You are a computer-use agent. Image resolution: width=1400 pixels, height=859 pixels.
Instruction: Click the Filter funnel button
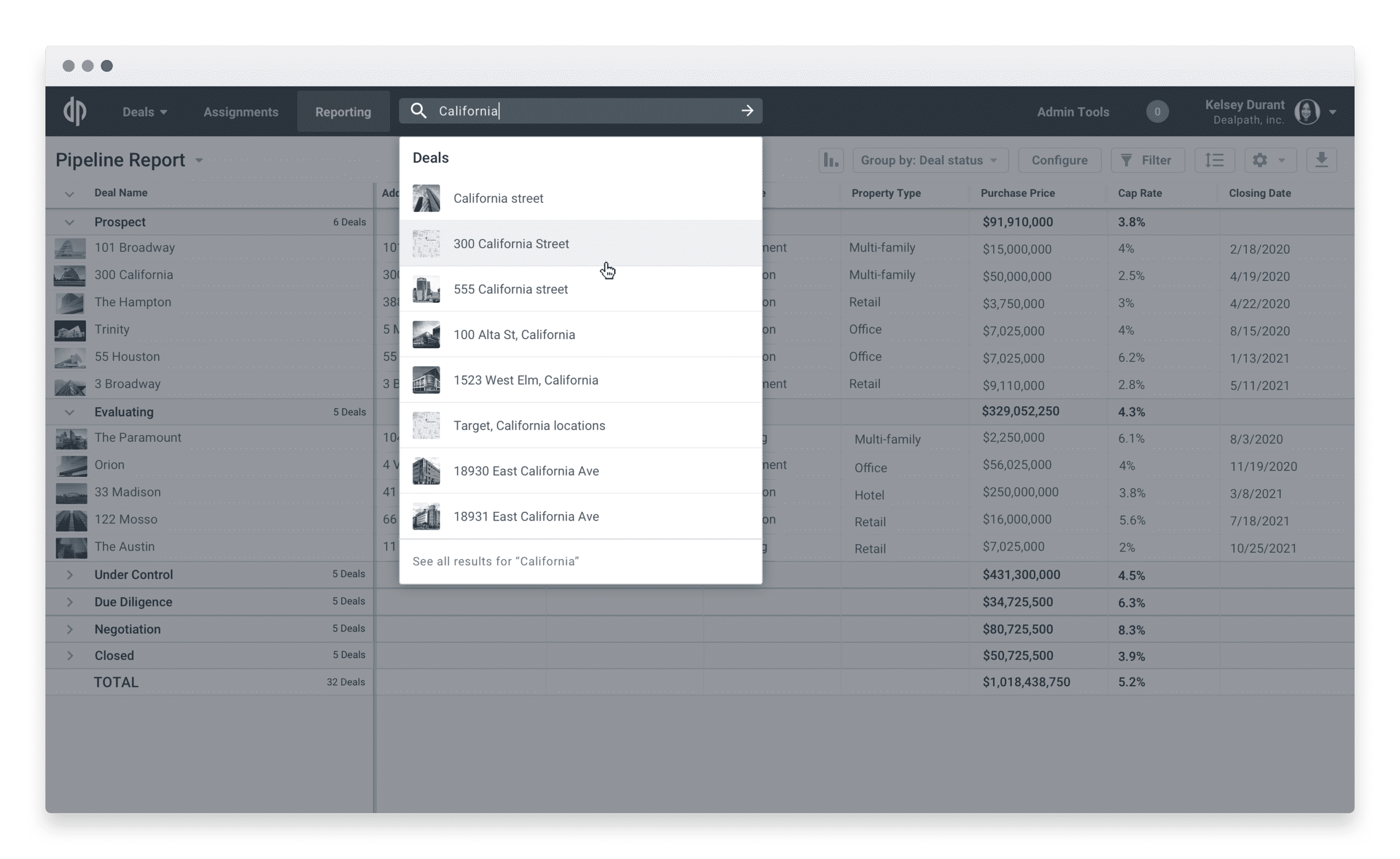coord(1147,160)
